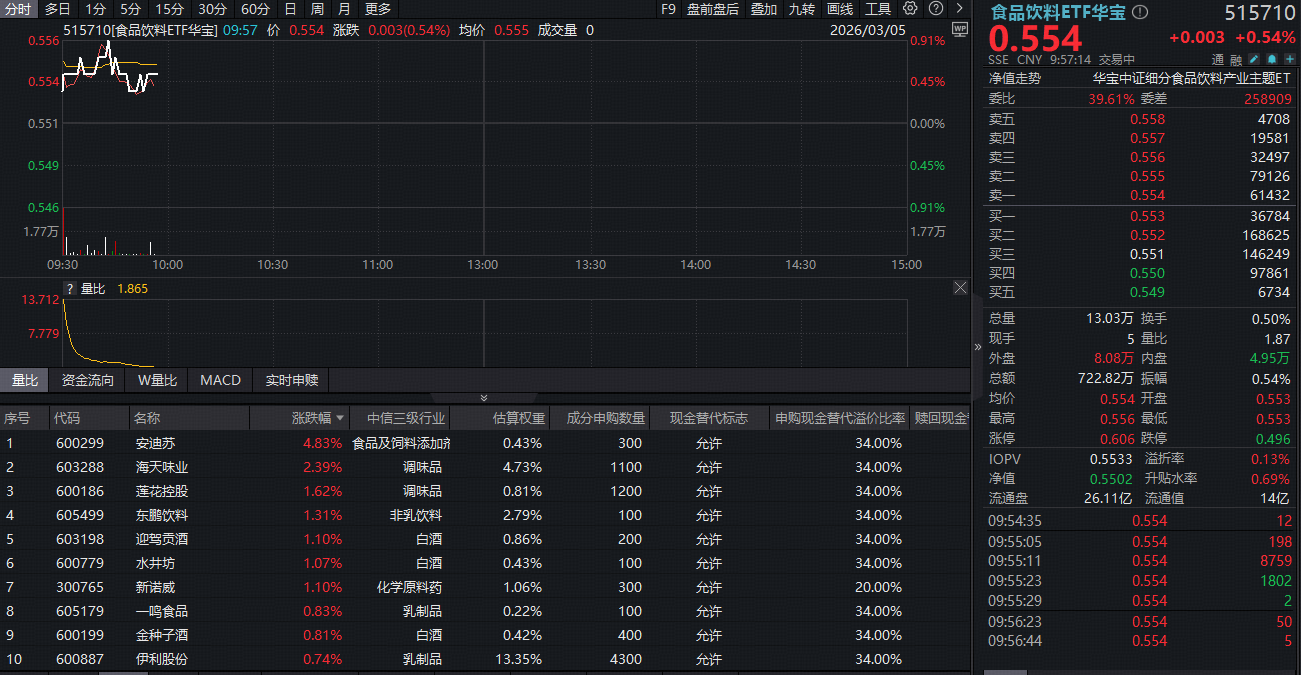Switch to 资金流向 tab
The height and width of the screenshot is (675, 1301).
[x=88, y=380]
